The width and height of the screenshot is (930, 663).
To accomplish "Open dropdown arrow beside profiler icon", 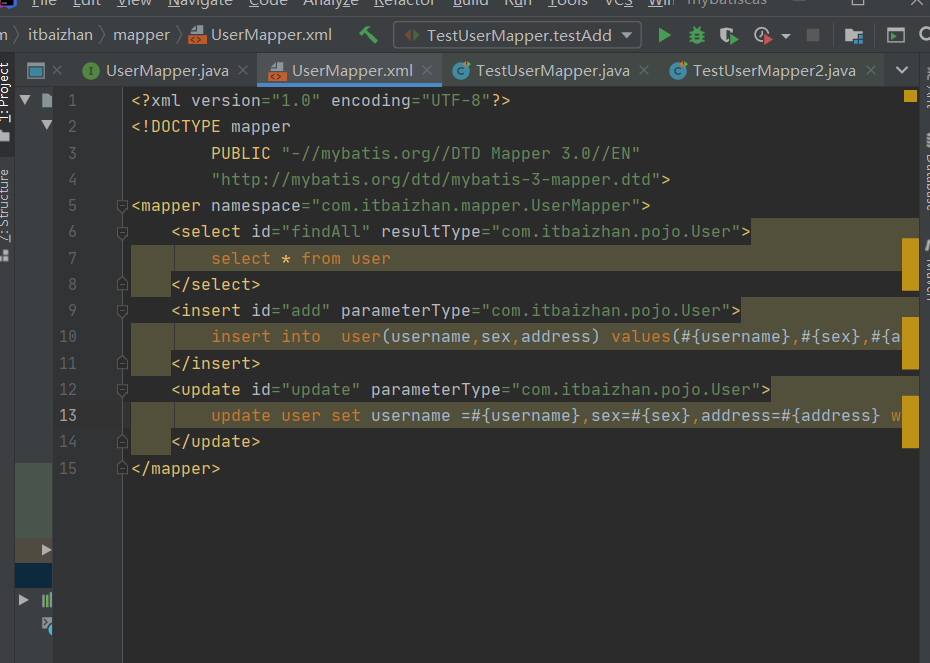I will click(786, 36).
